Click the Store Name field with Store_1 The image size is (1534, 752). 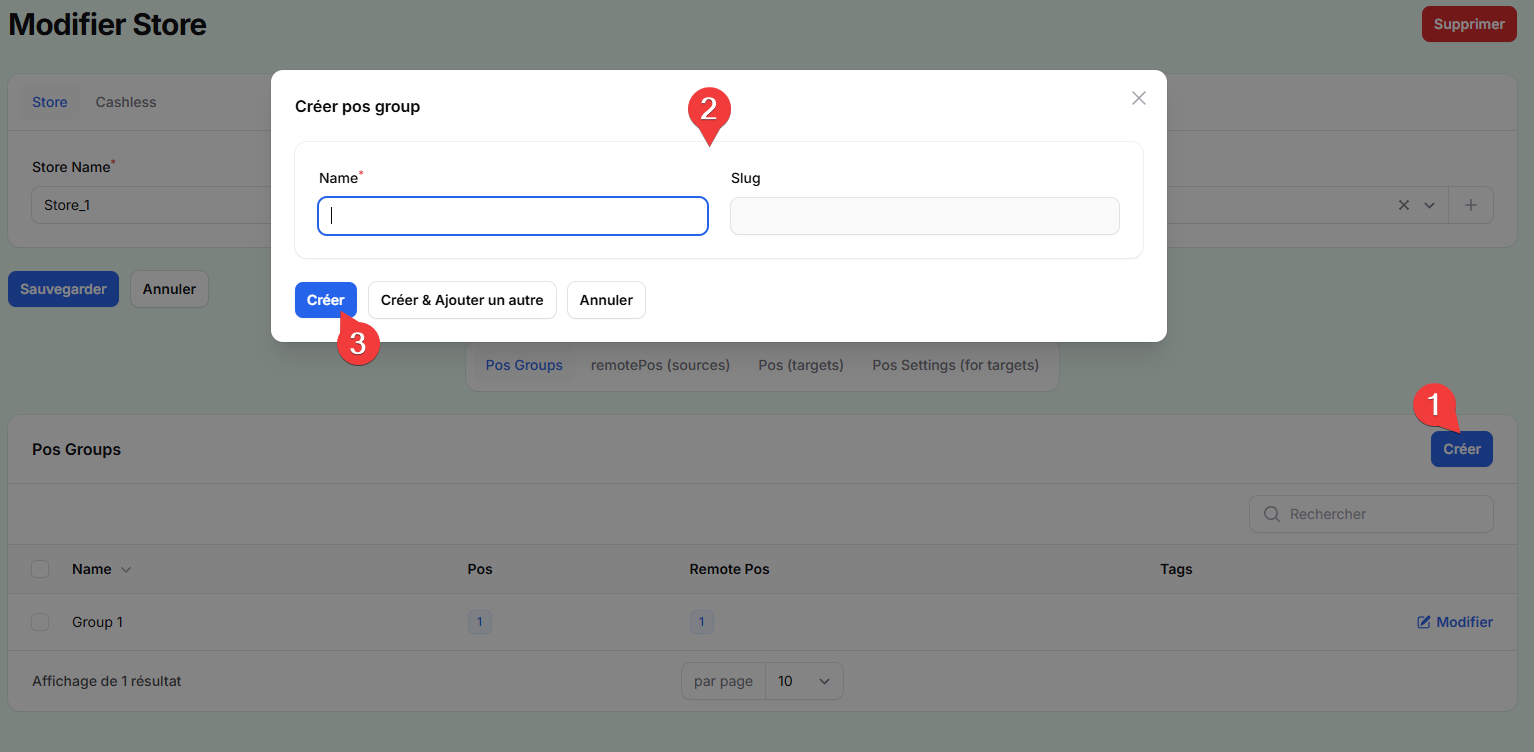(150, 205)
